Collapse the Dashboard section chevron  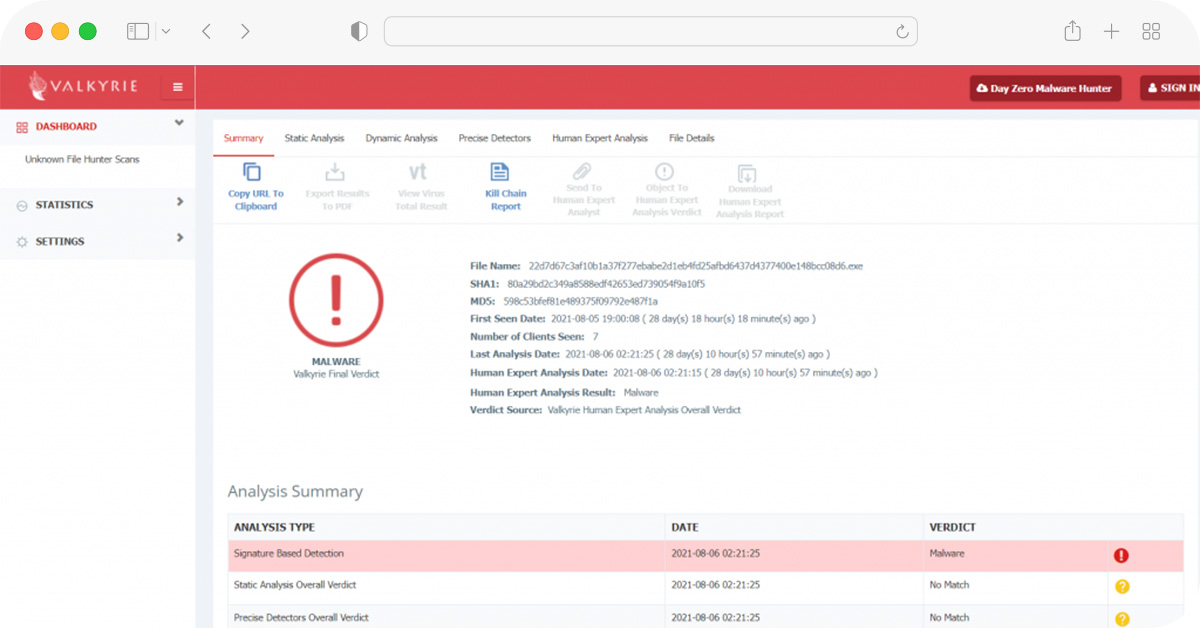[179, 123]
